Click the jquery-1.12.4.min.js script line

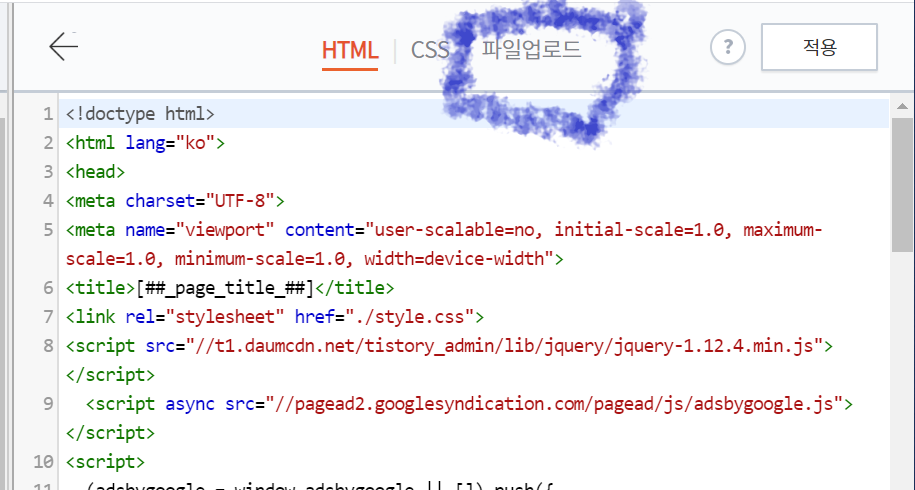[x=450, y=346]
